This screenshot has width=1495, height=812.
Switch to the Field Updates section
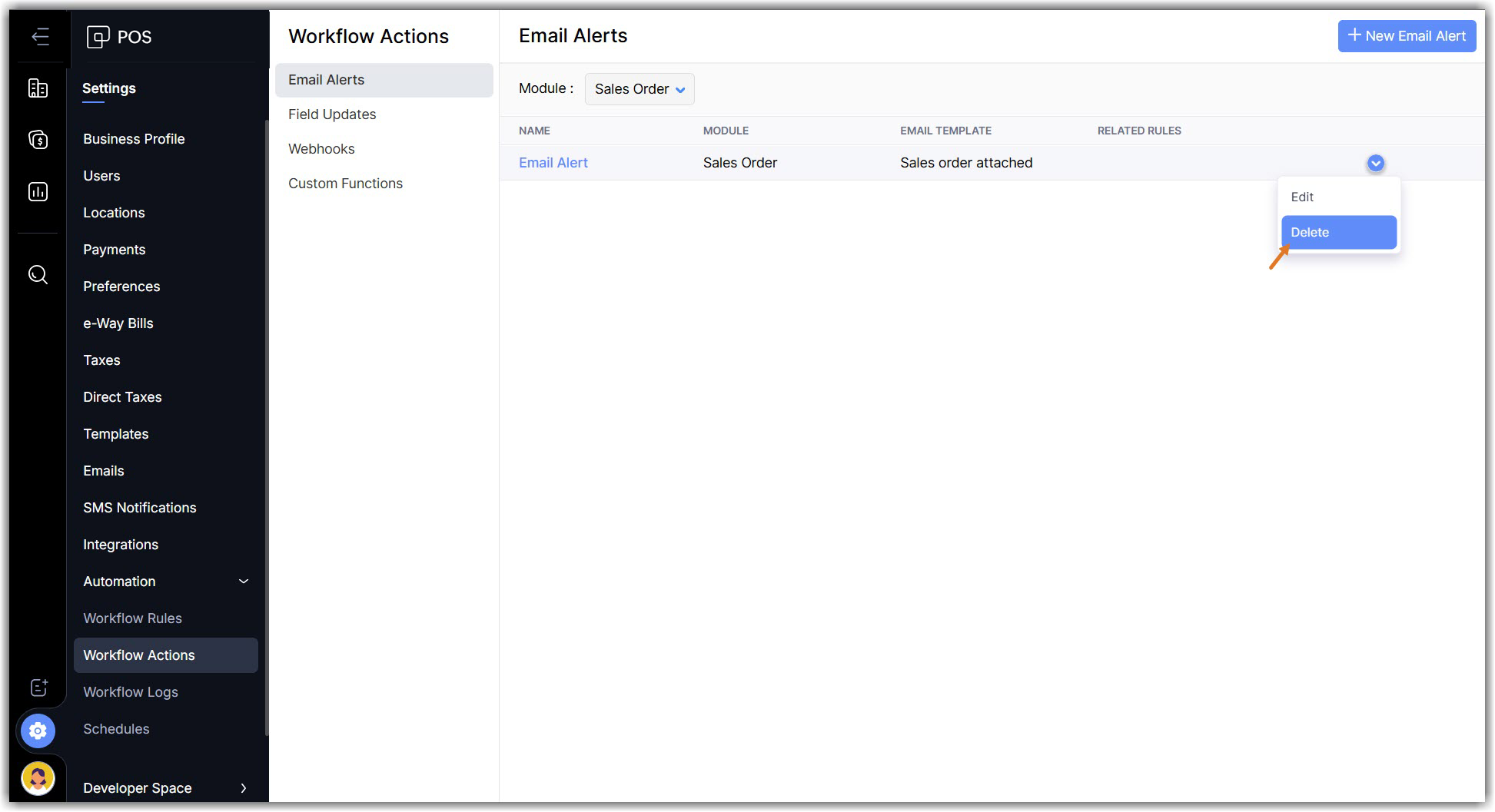(x=332, y=114)
